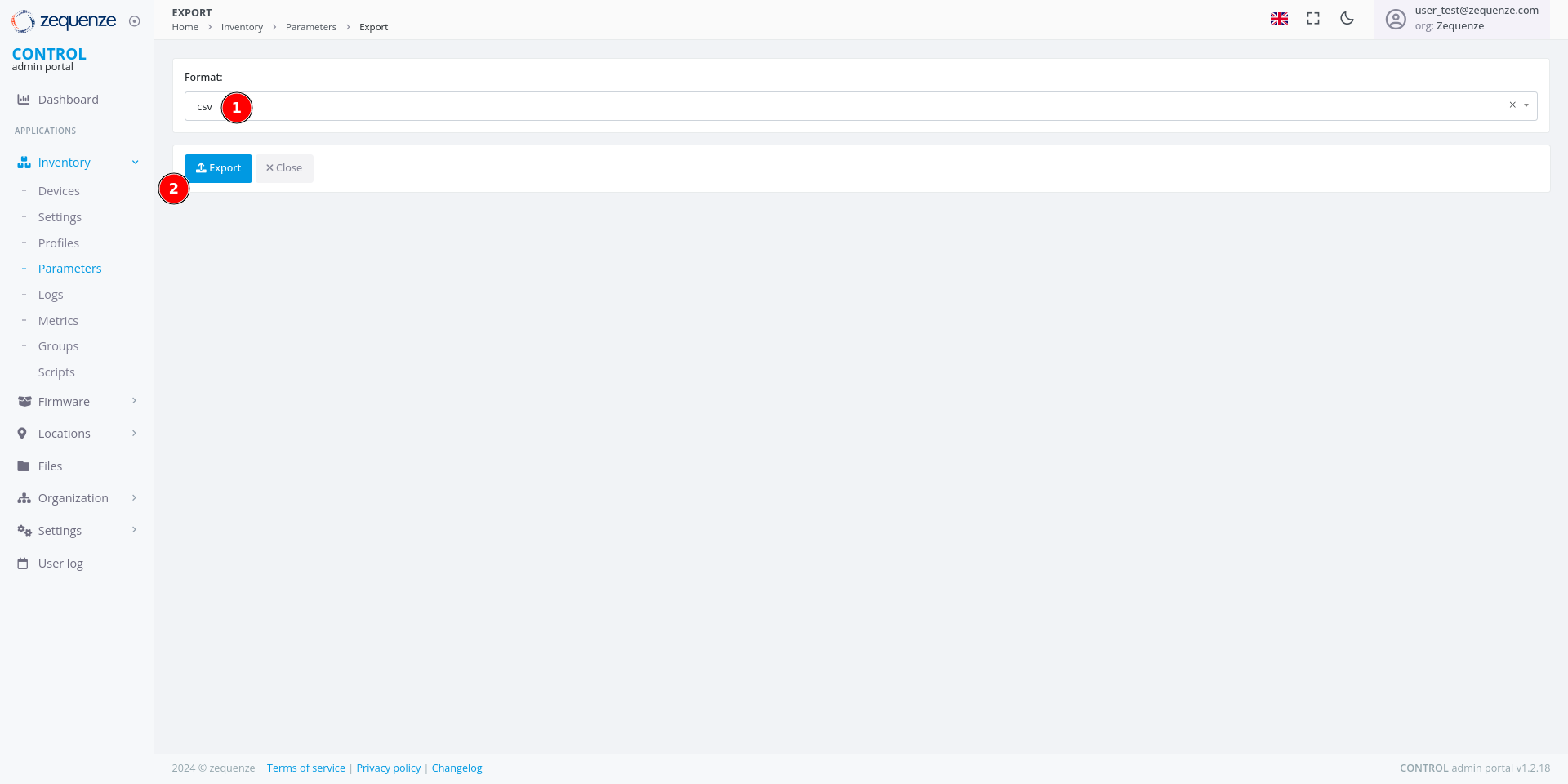This screenshot has width=1568, height=784.
Task: Click the User log calendar icon
Action: tap(23, 563)
